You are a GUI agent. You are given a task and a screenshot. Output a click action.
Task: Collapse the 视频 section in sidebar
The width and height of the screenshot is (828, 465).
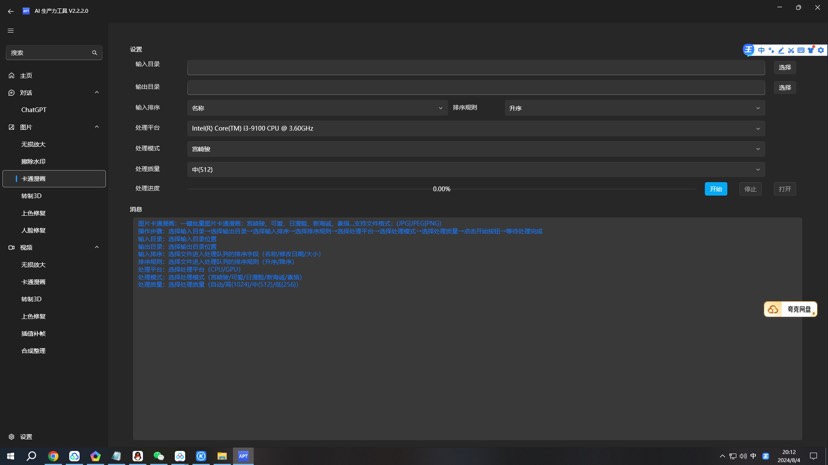[97, 247]
